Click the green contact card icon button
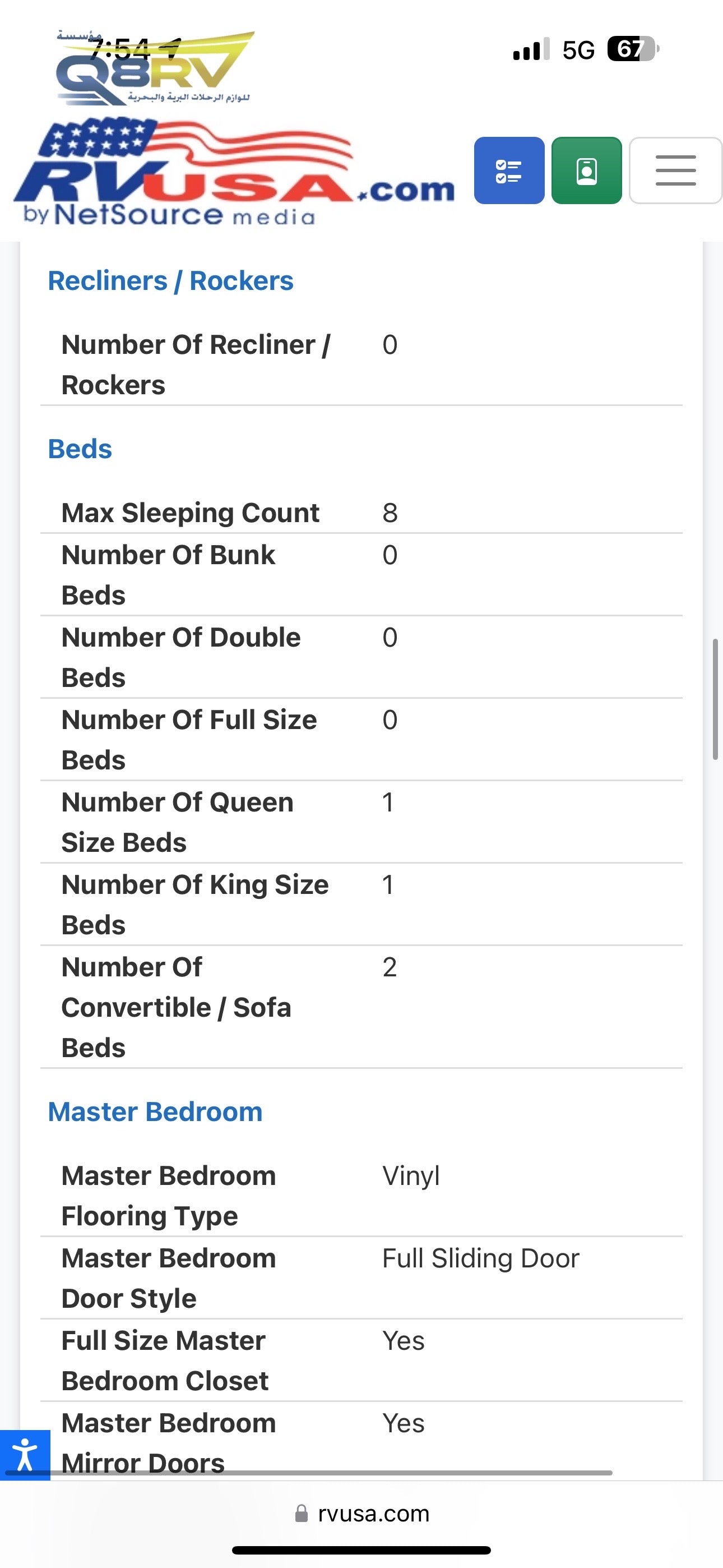This screenshot has height=1568, width=723. 586,170
